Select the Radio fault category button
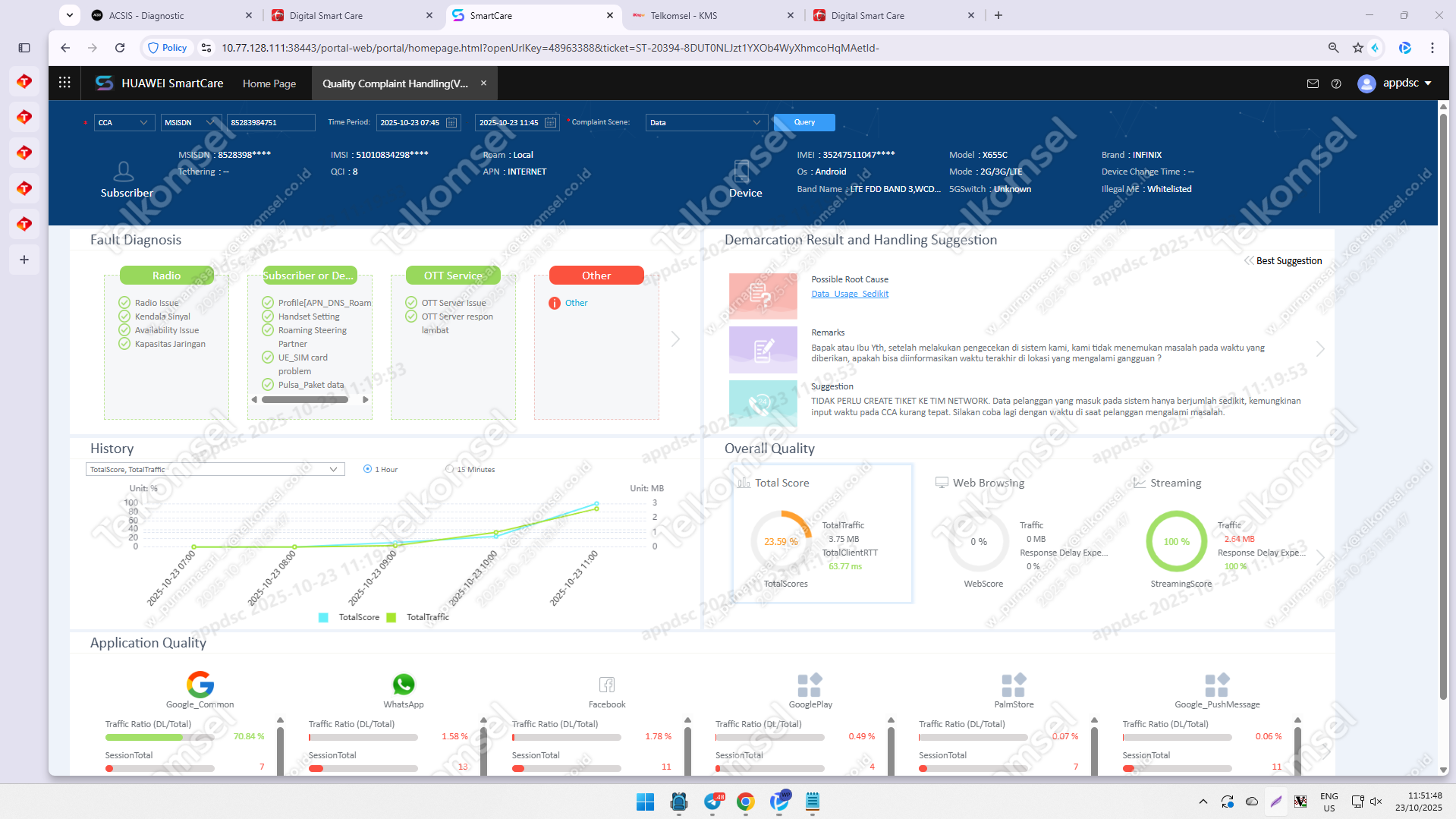The width and height of the screenshot is (1456, 819). 166,276
